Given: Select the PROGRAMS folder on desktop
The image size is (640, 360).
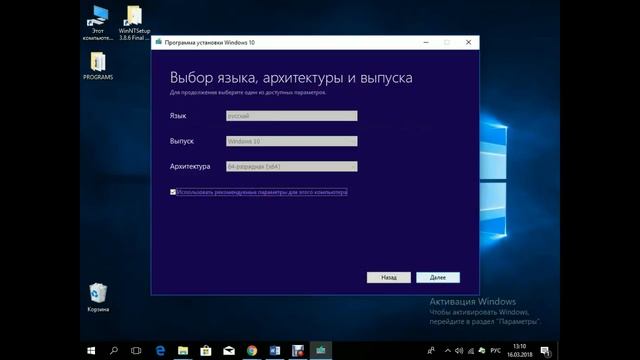Looking at the screenshot, I should [98, 65].
